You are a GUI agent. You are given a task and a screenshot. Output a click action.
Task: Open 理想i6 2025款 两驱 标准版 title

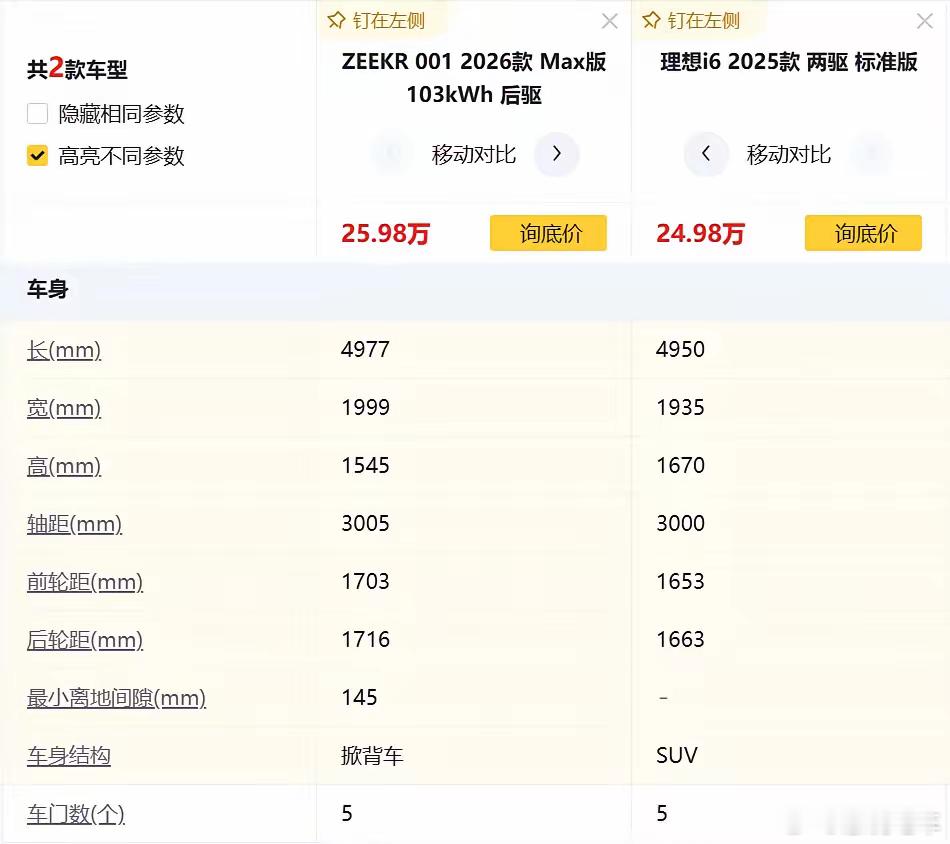[x=789, y=62]
